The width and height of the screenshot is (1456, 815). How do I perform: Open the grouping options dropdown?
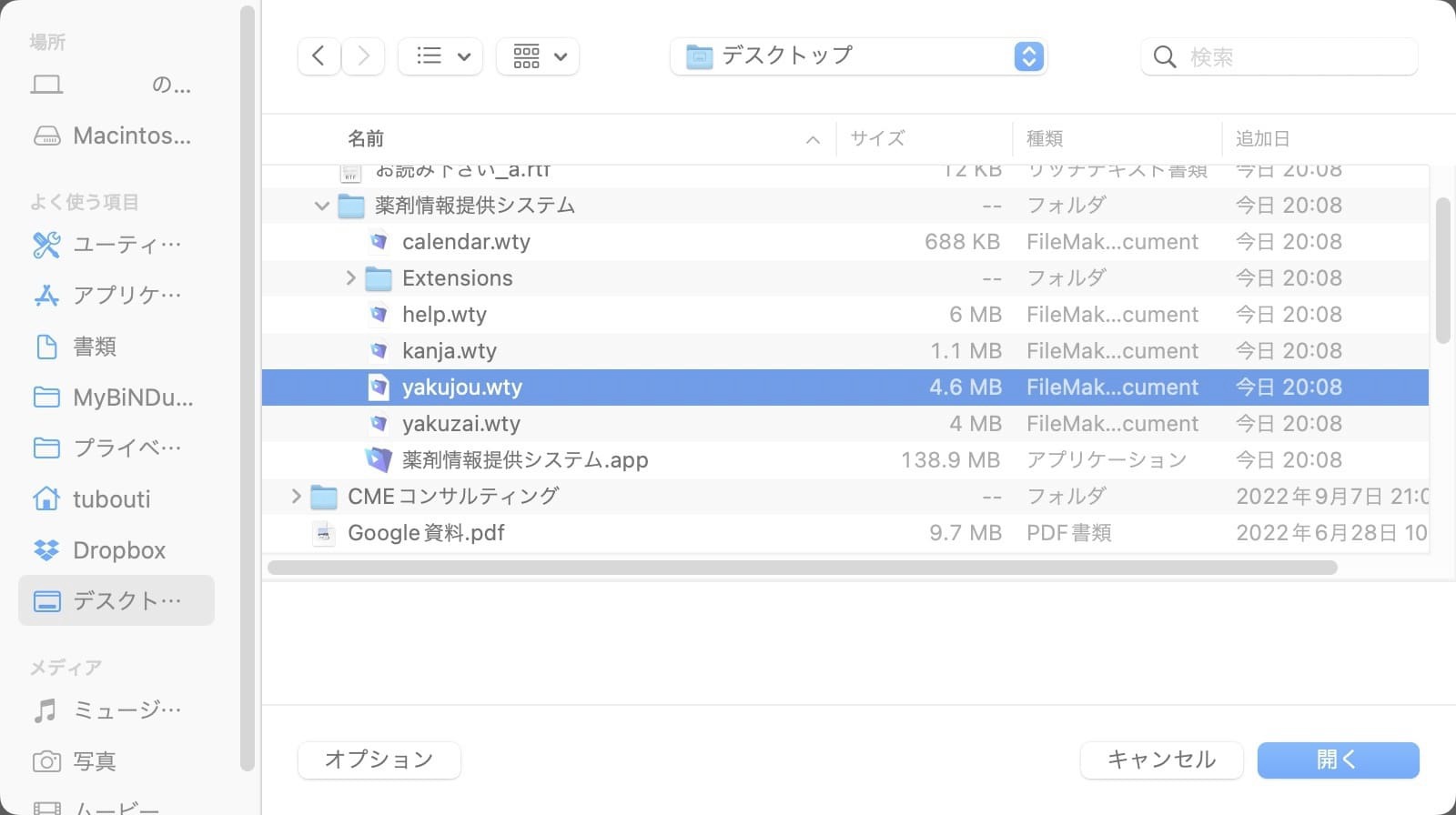click(538, 56)
